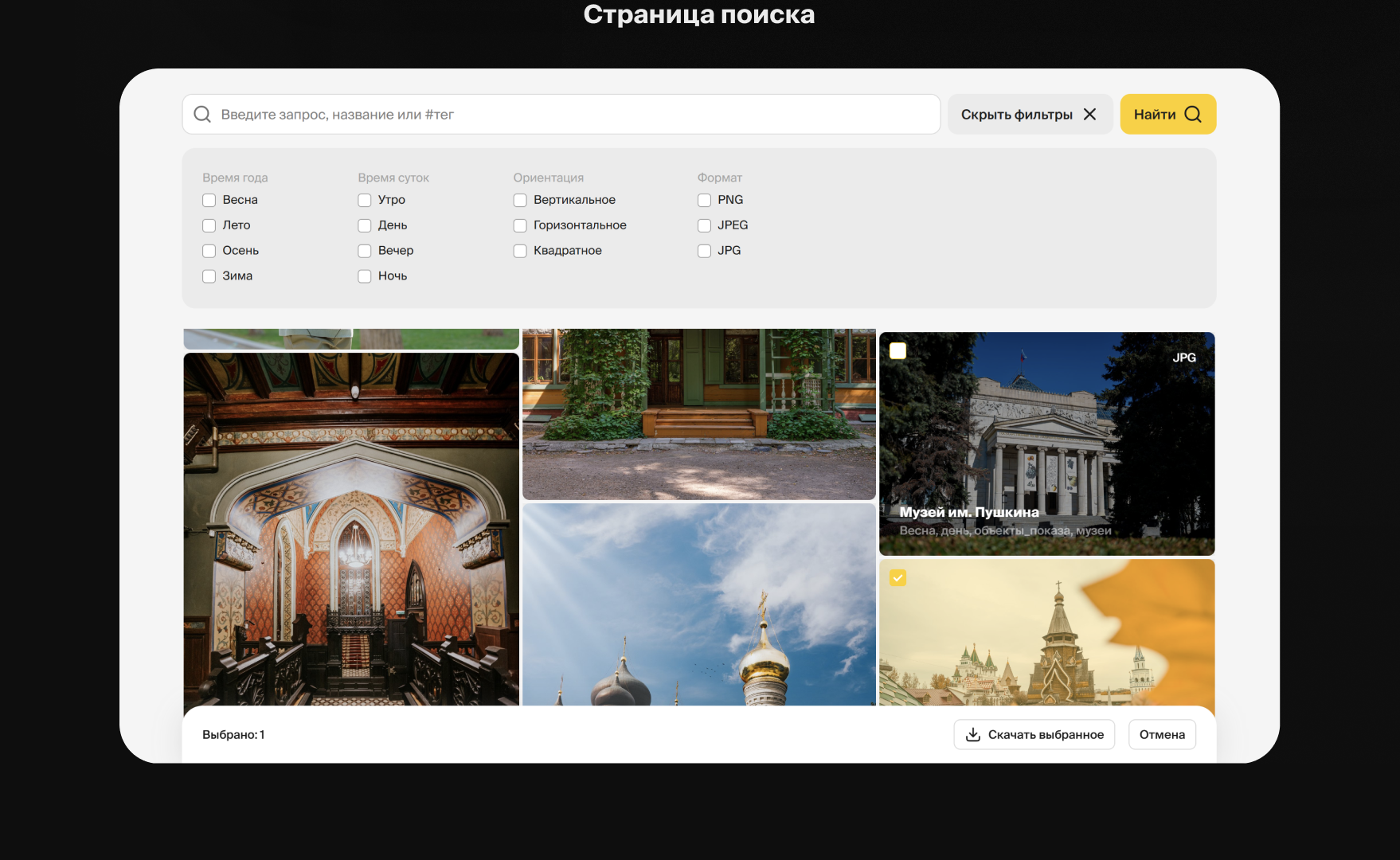Click the X icon on Скрыть фильтры
1400x860 pixels.
[x=1089, y=115]
